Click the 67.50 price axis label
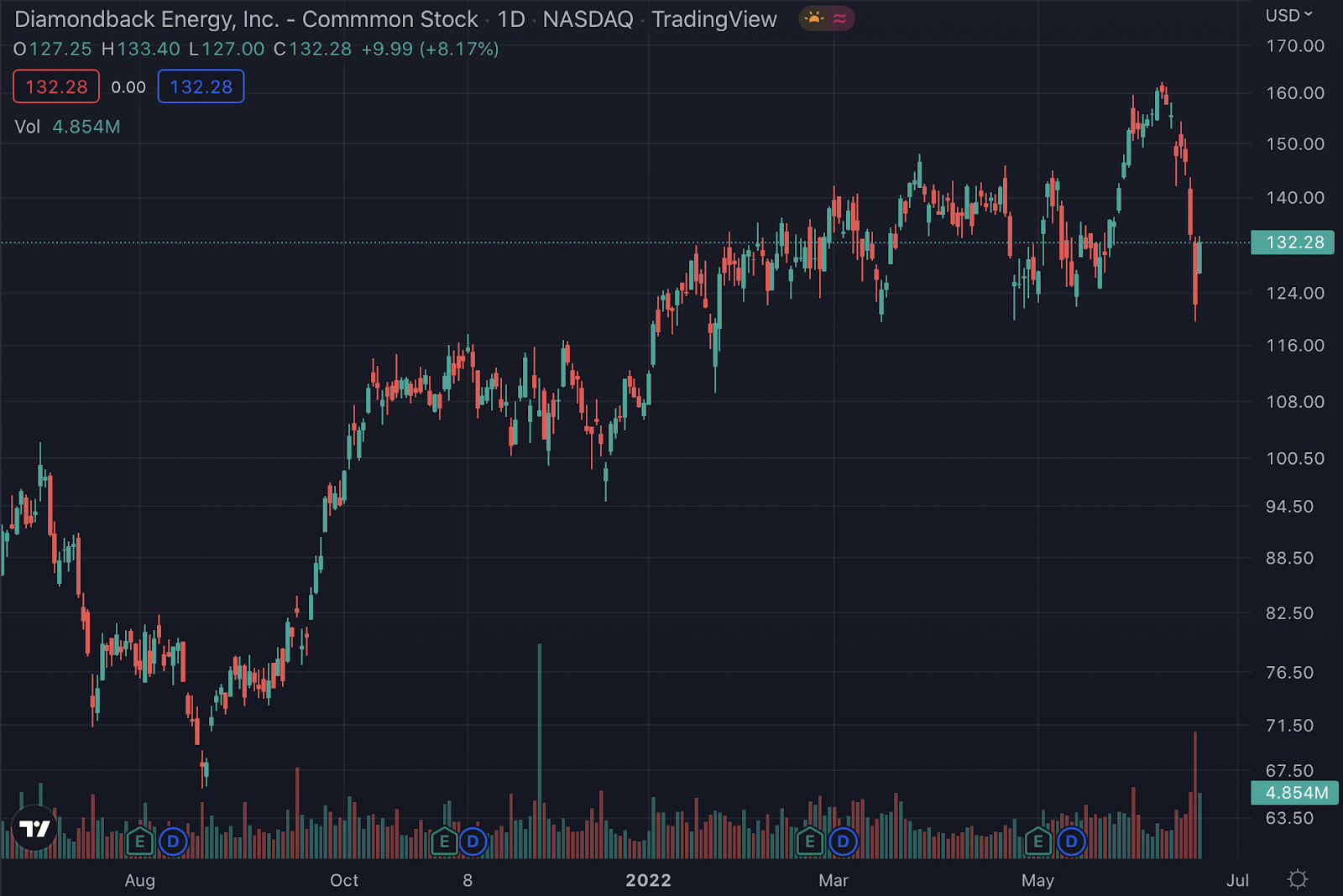The height and width of the screenshot is (896, 1343). (1290, 771)
